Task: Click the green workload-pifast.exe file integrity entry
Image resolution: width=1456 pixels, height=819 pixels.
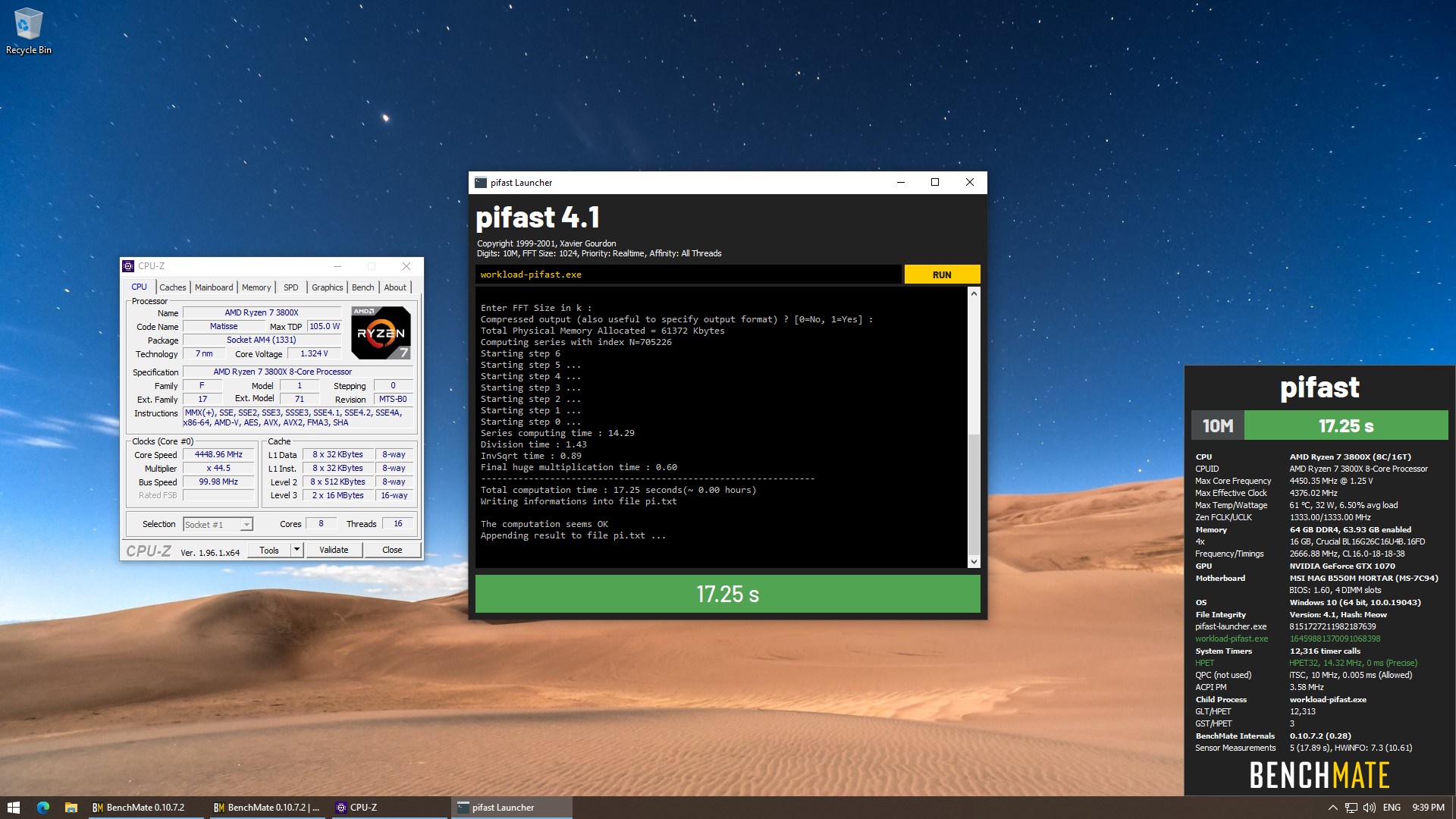Action: 1232,639
